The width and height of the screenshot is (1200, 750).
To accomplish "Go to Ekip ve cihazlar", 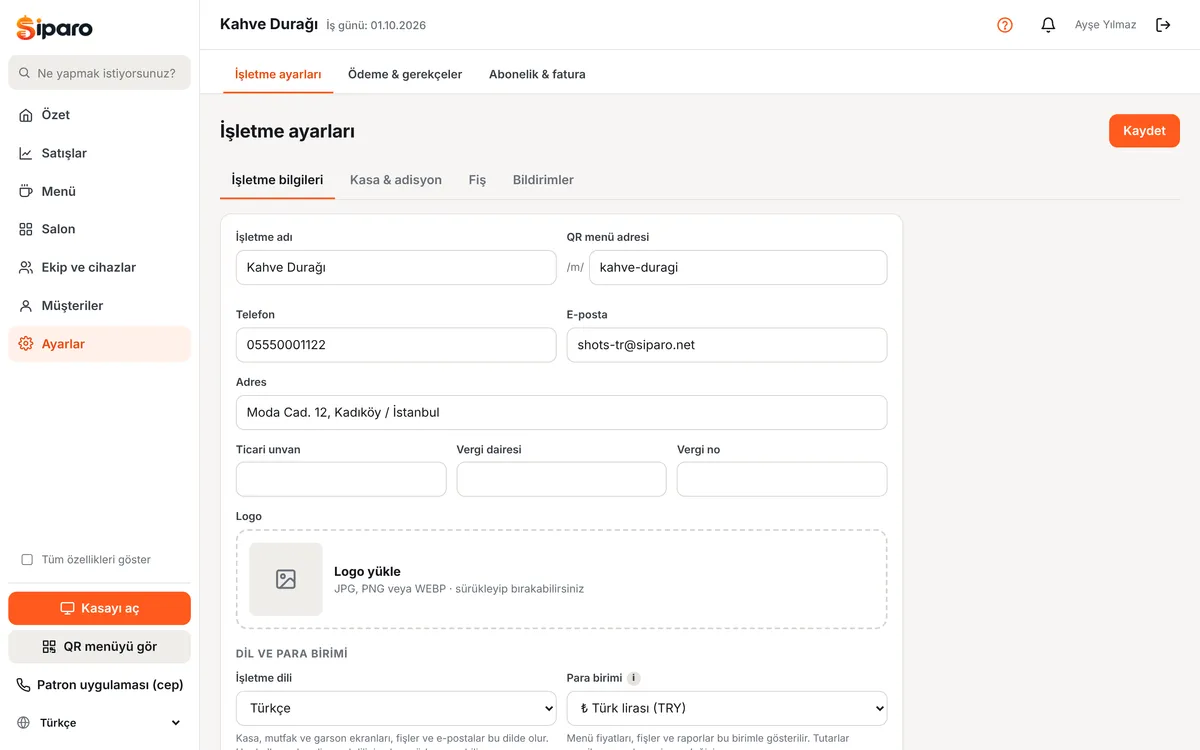I will click(99, 267).
